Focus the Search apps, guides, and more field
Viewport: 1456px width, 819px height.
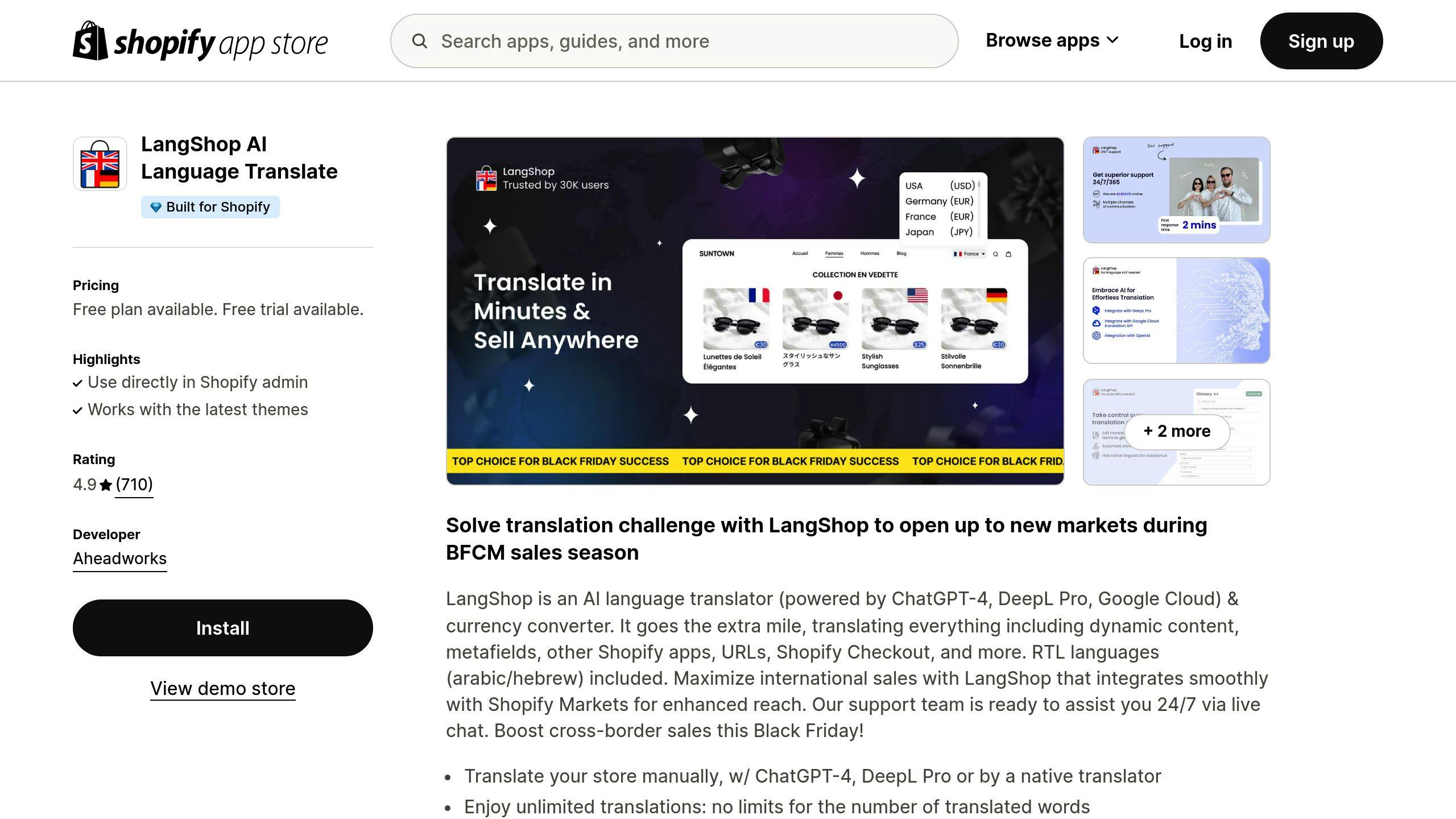pos(674,41)
